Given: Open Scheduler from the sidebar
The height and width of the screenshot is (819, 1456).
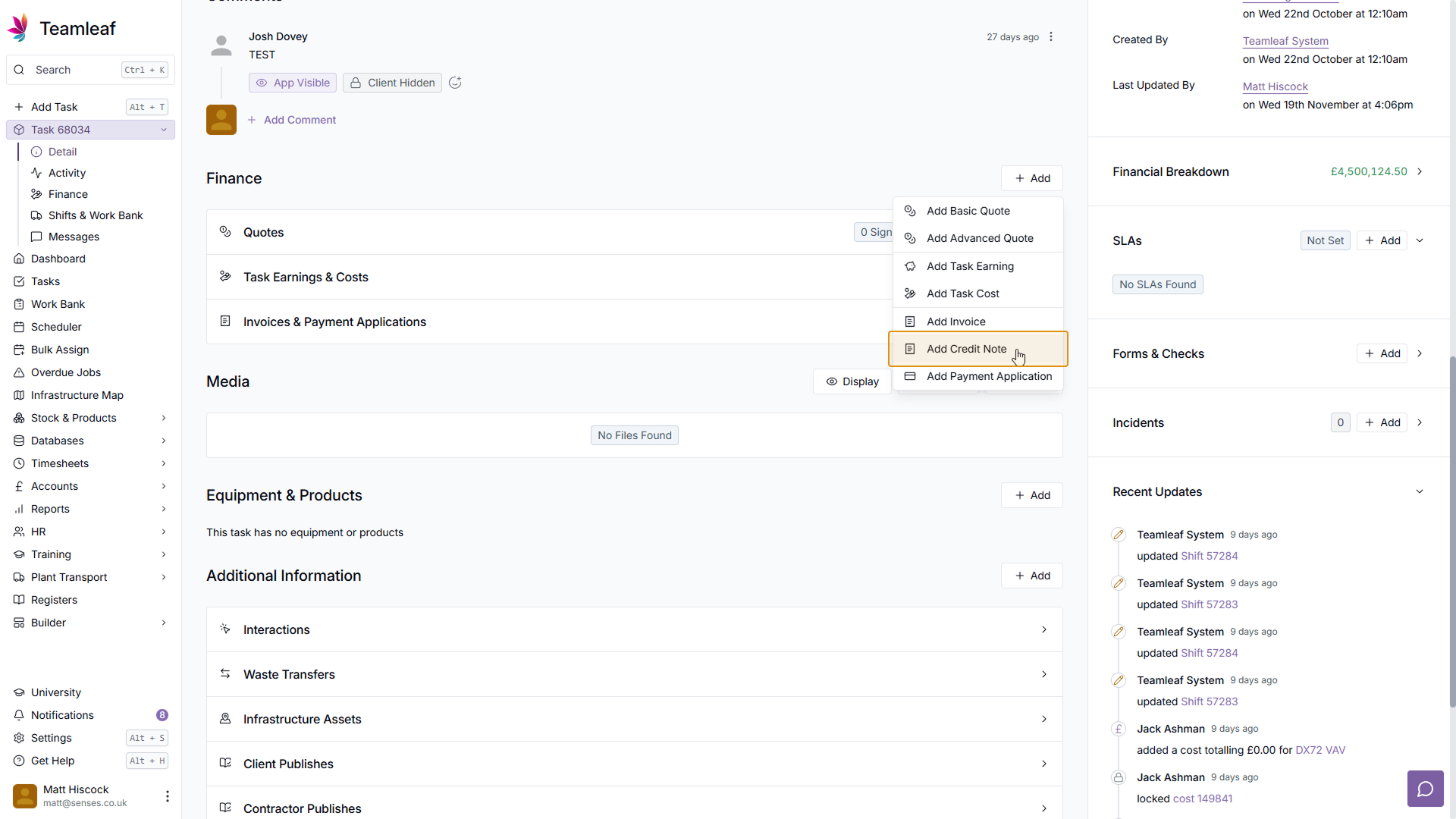Looking at the screenshot, I should 56,327.
